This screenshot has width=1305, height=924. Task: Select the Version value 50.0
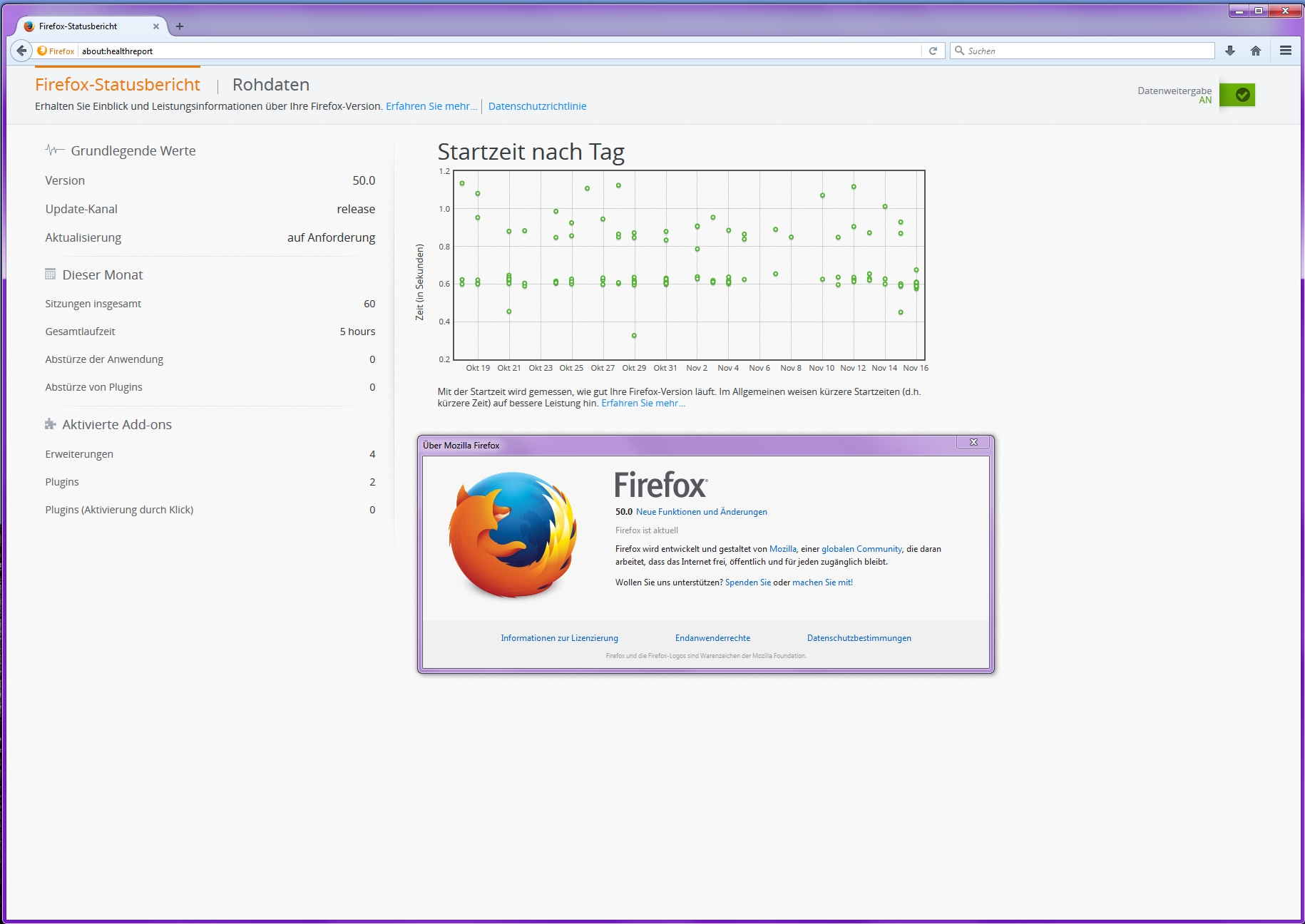tap(364, 180)
